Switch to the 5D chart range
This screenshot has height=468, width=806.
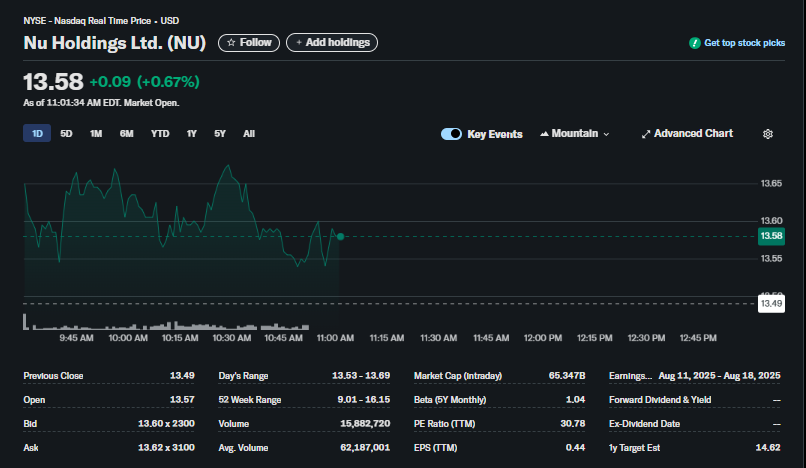tap(66, 134)
